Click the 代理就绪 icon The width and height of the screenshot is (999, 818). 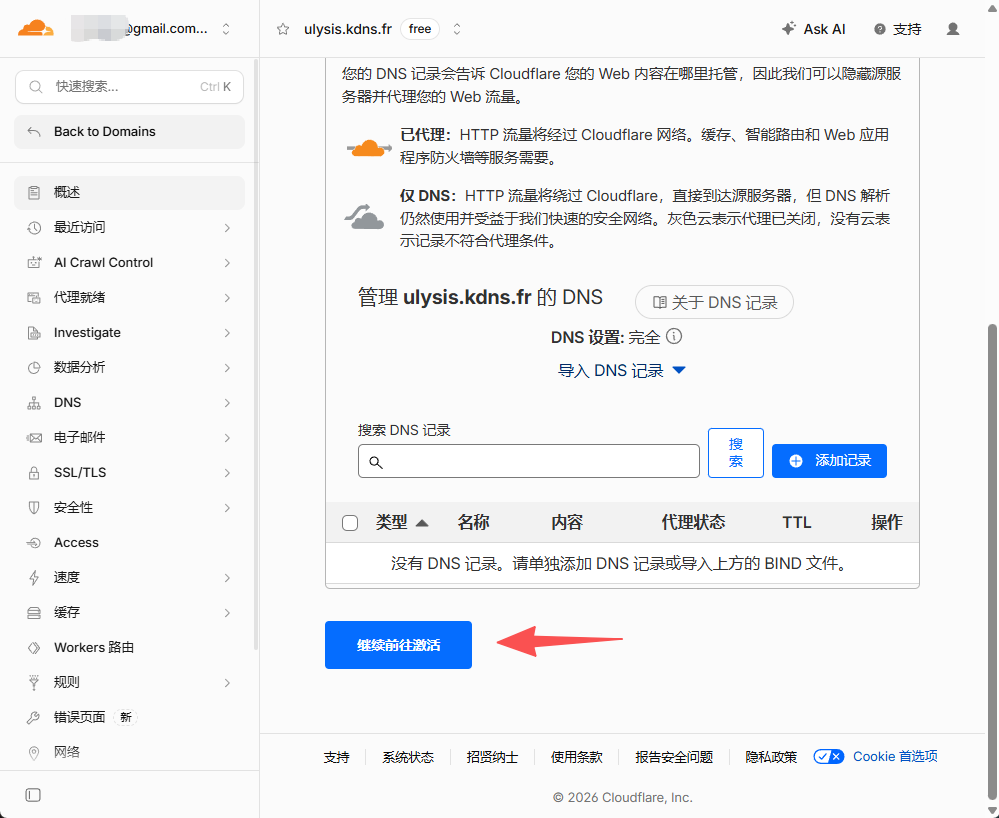(34, 298)
